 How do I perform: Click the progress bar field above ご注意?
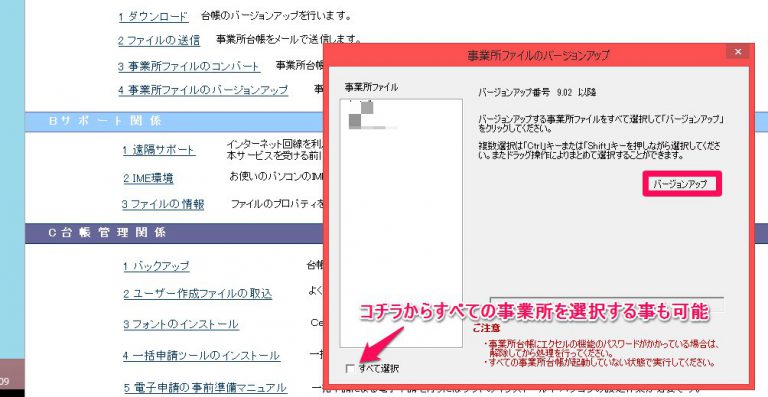click(x=606, y=304)
